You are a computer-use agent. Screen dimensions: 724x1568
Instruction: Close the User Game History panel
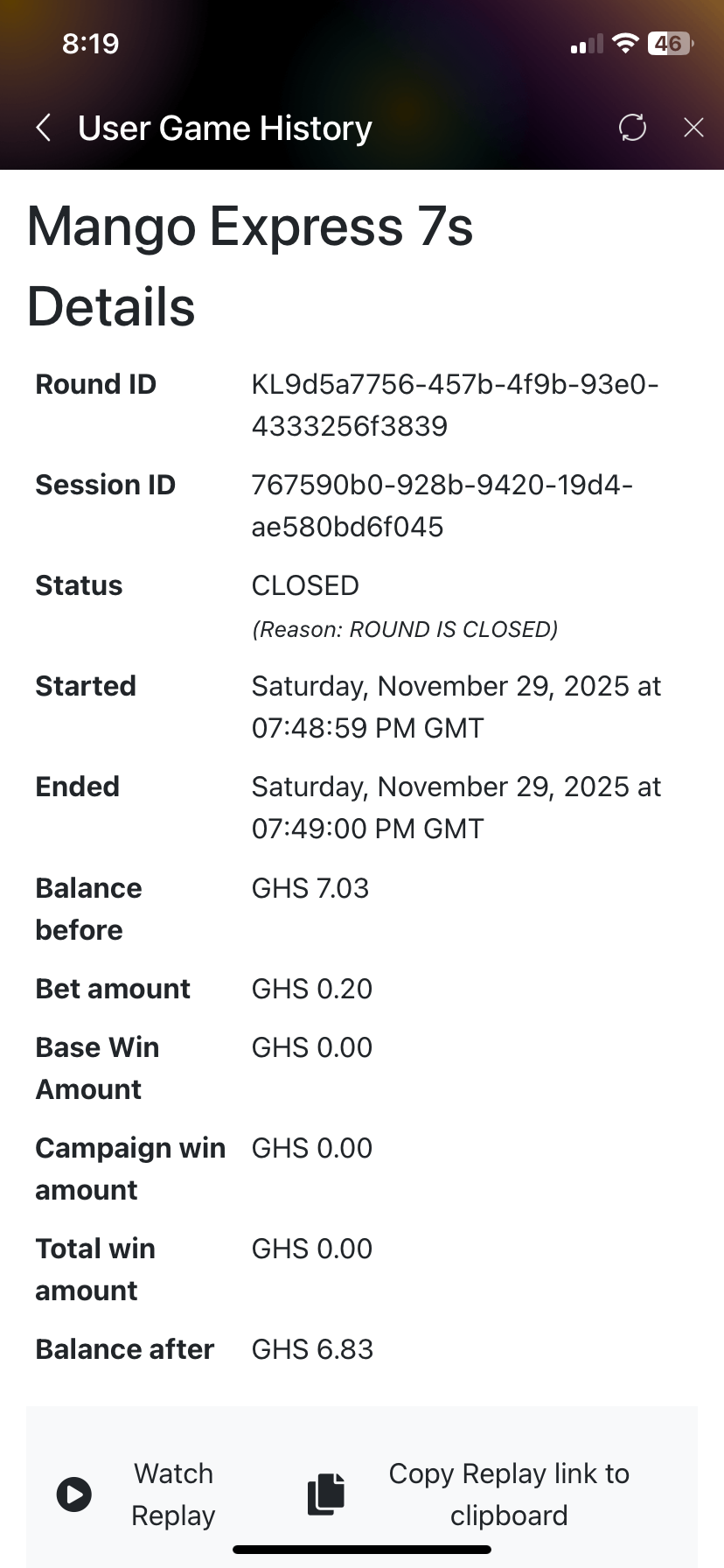click(693, 128)
